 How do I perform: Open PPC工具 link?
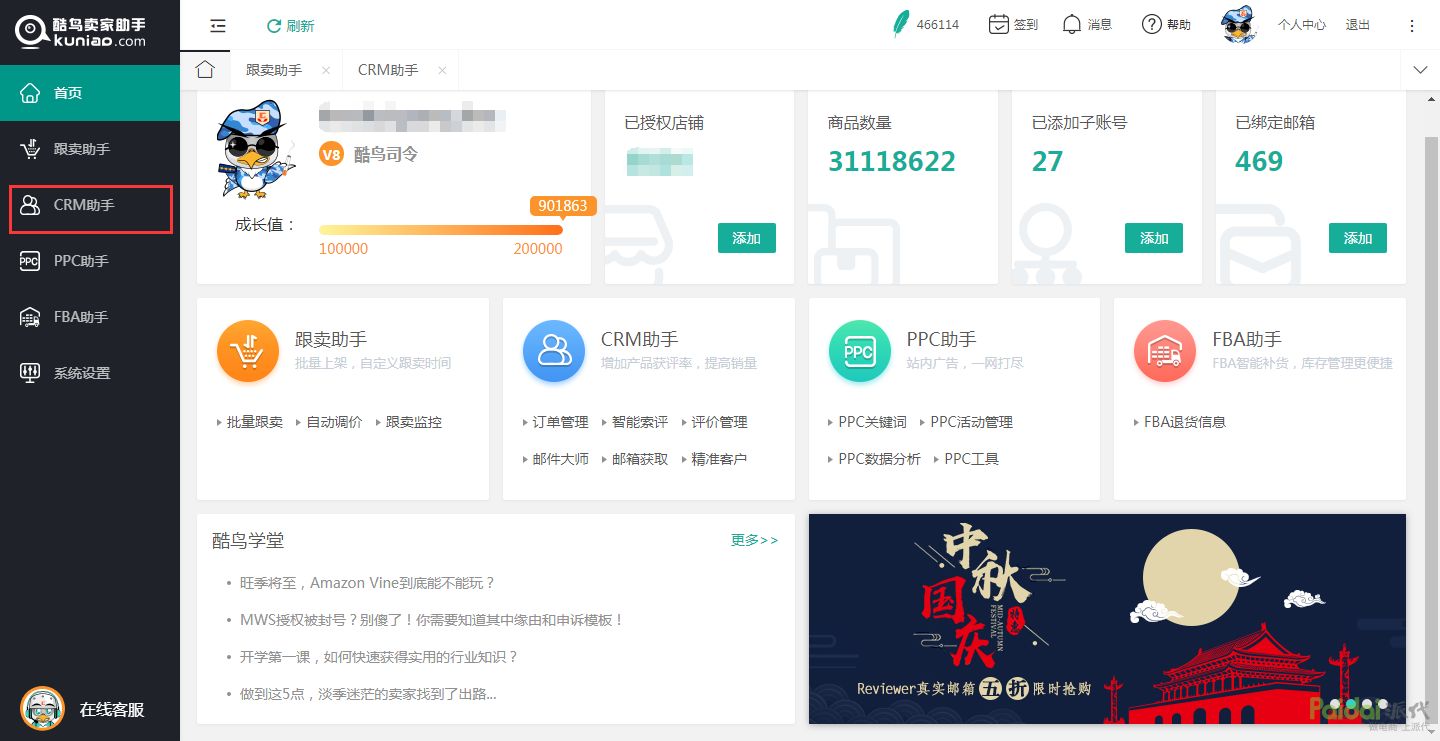[x=972, y=459]
